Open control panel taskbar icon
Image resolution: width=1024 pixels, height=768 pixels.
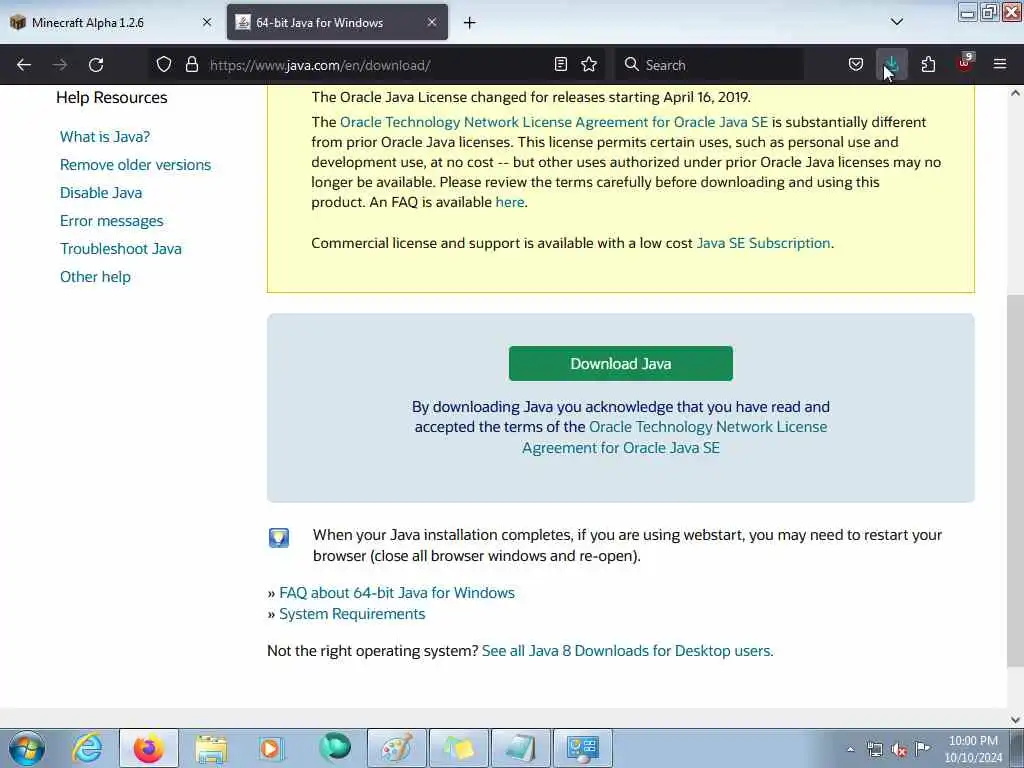click(583, 748)
